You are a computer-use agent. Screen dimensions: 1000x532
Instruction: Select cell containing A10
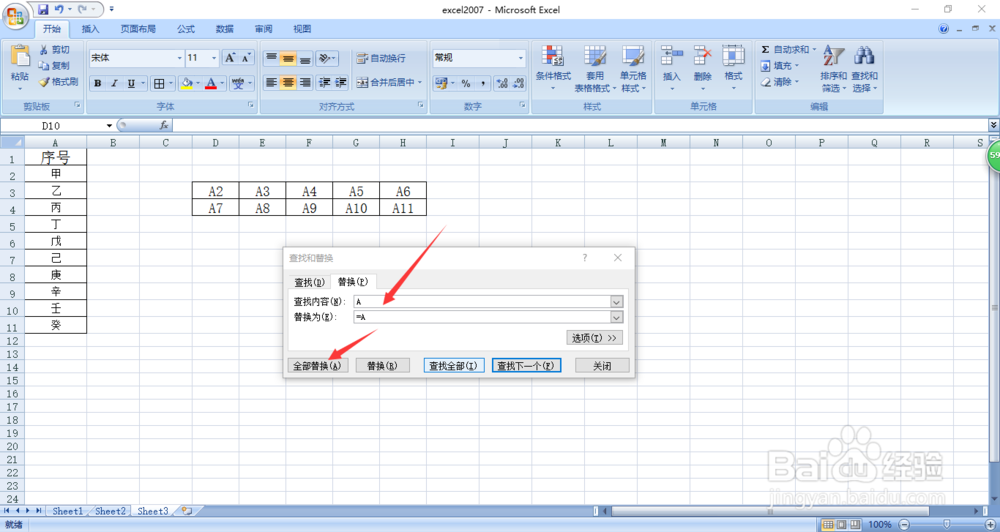point(356,208)
